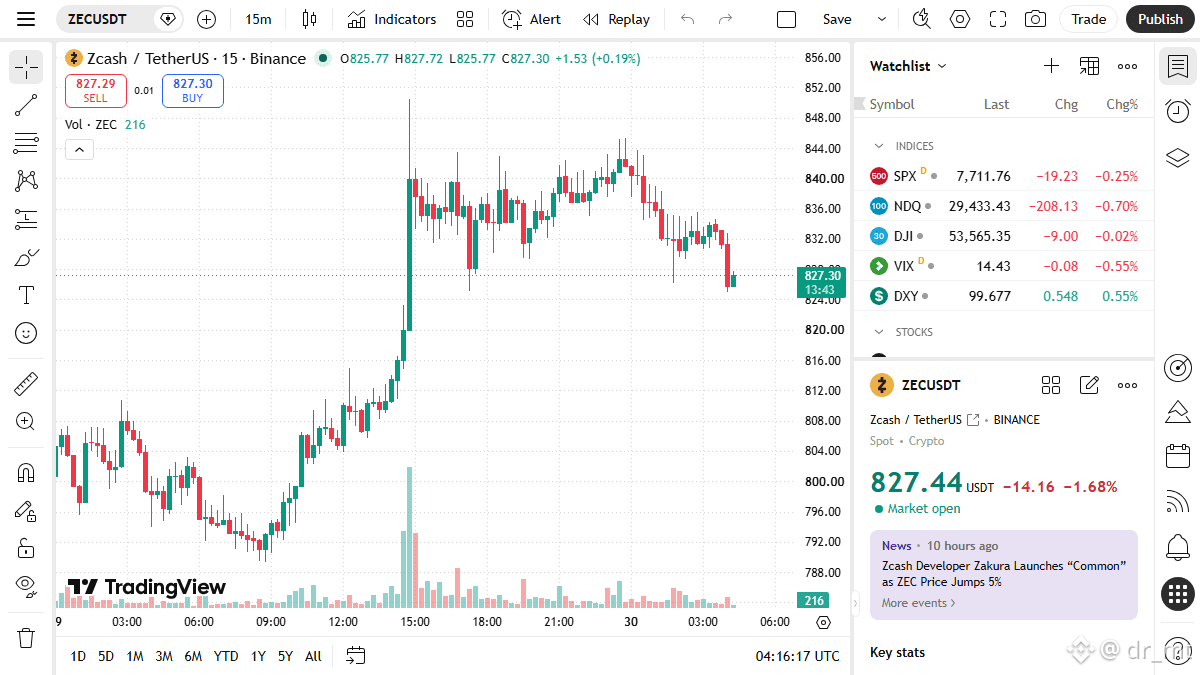Image resolution: width=1200 pixels, height=675 pixels.
Task: Open the alerts panel clock icon
Action: tap(1178, 112)
